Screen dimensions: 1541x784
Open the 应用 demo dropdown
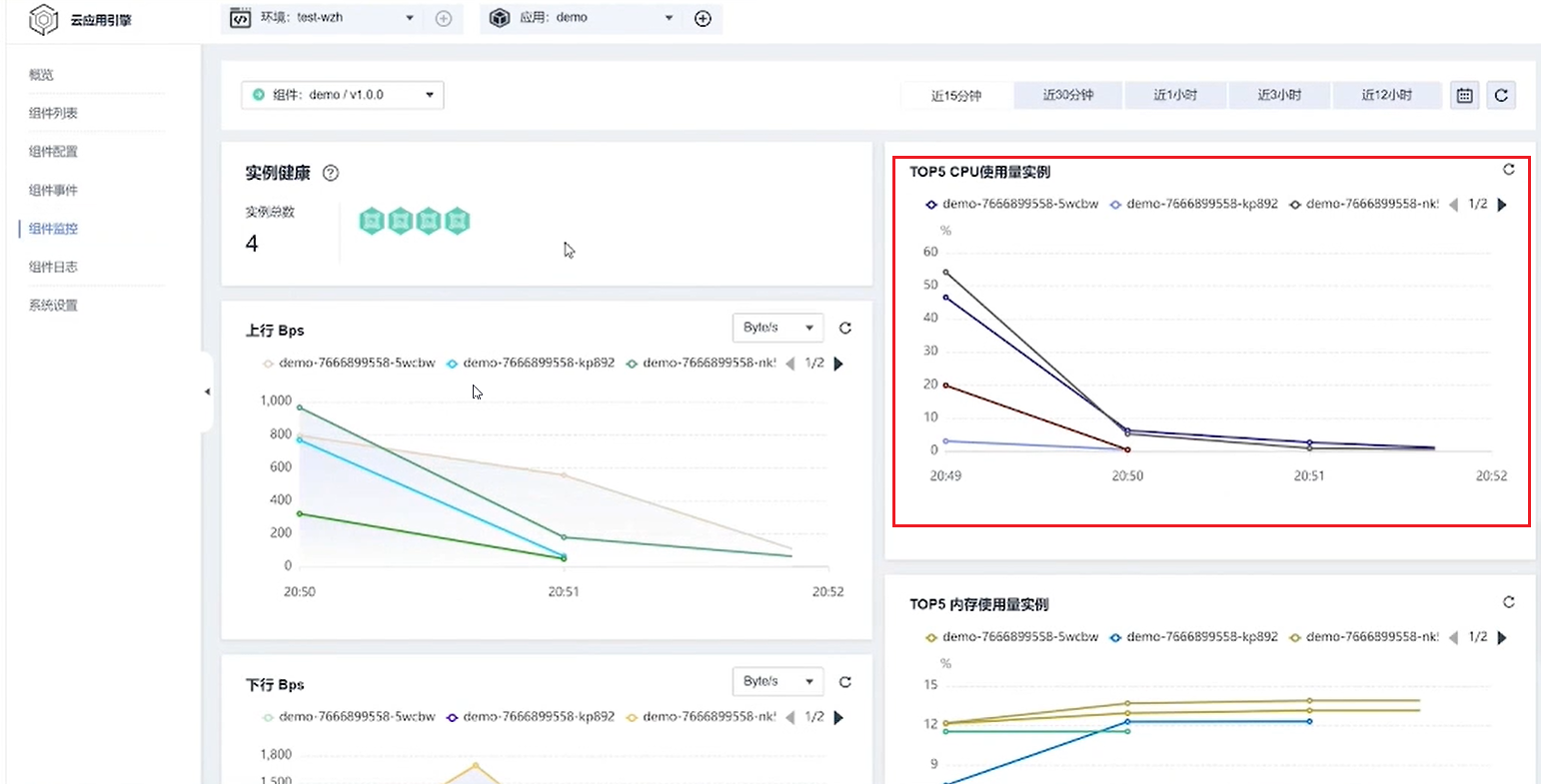pyautogui.click(x=583, y=18)
